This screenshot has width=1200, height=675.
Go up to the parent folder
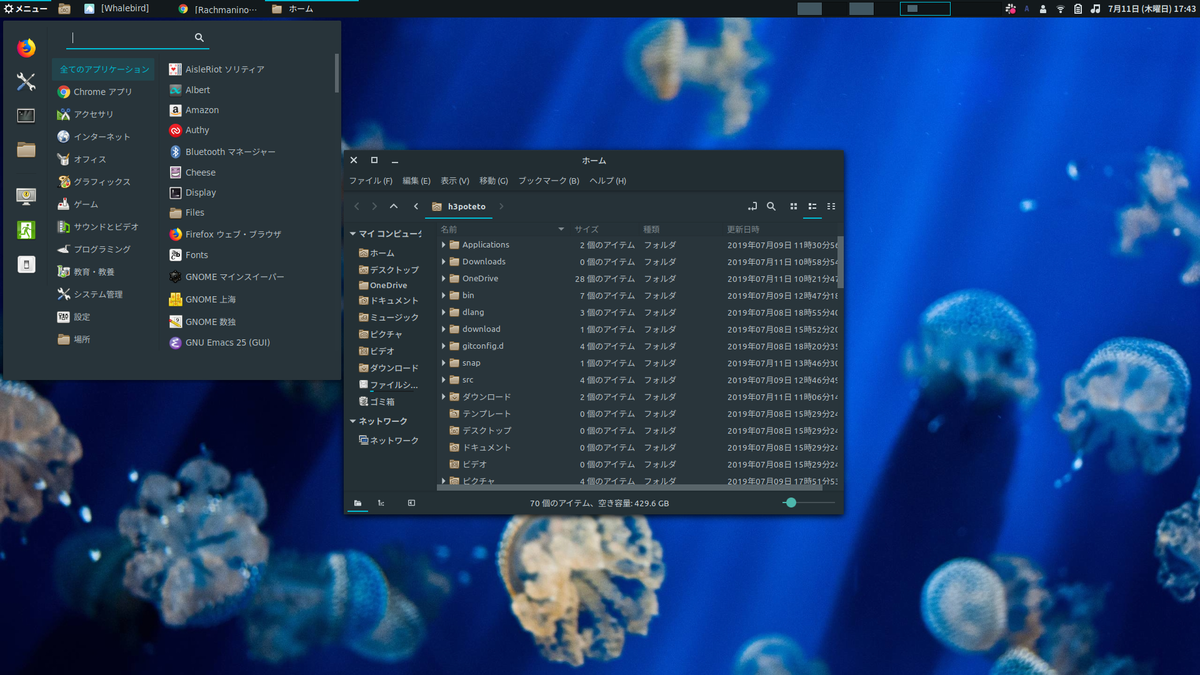(x=394, y=207)
